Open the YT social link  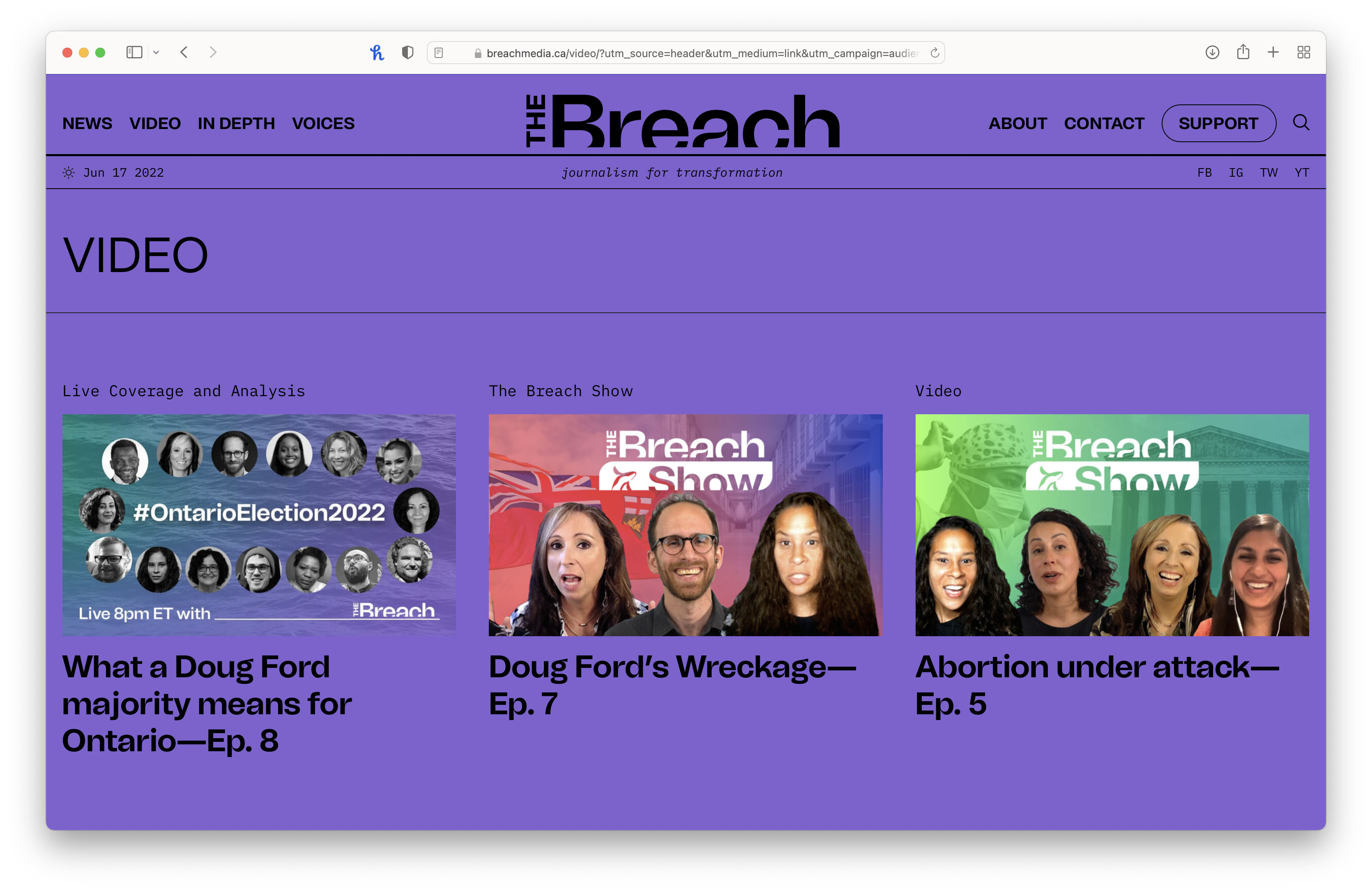click(1301, 173)
